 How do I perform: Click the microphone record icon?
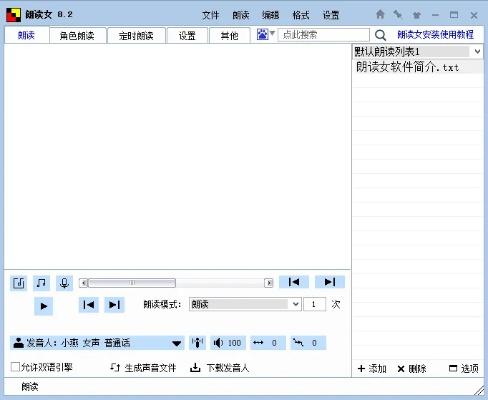coord(64,283)
